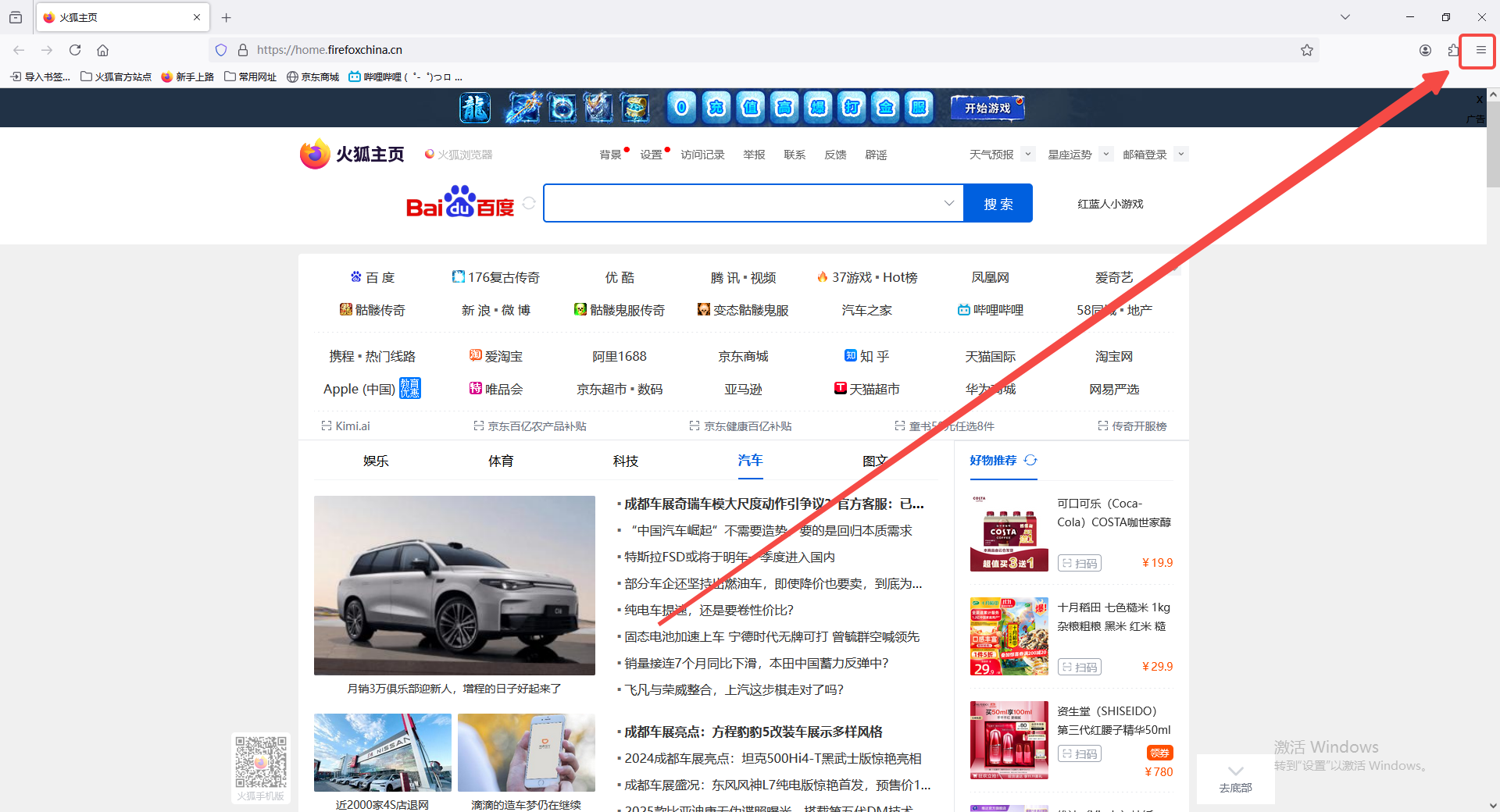1500x812 pixels.
Task: Open 传奇开服榜 promoted link
Action: [x=1132, y=426]
